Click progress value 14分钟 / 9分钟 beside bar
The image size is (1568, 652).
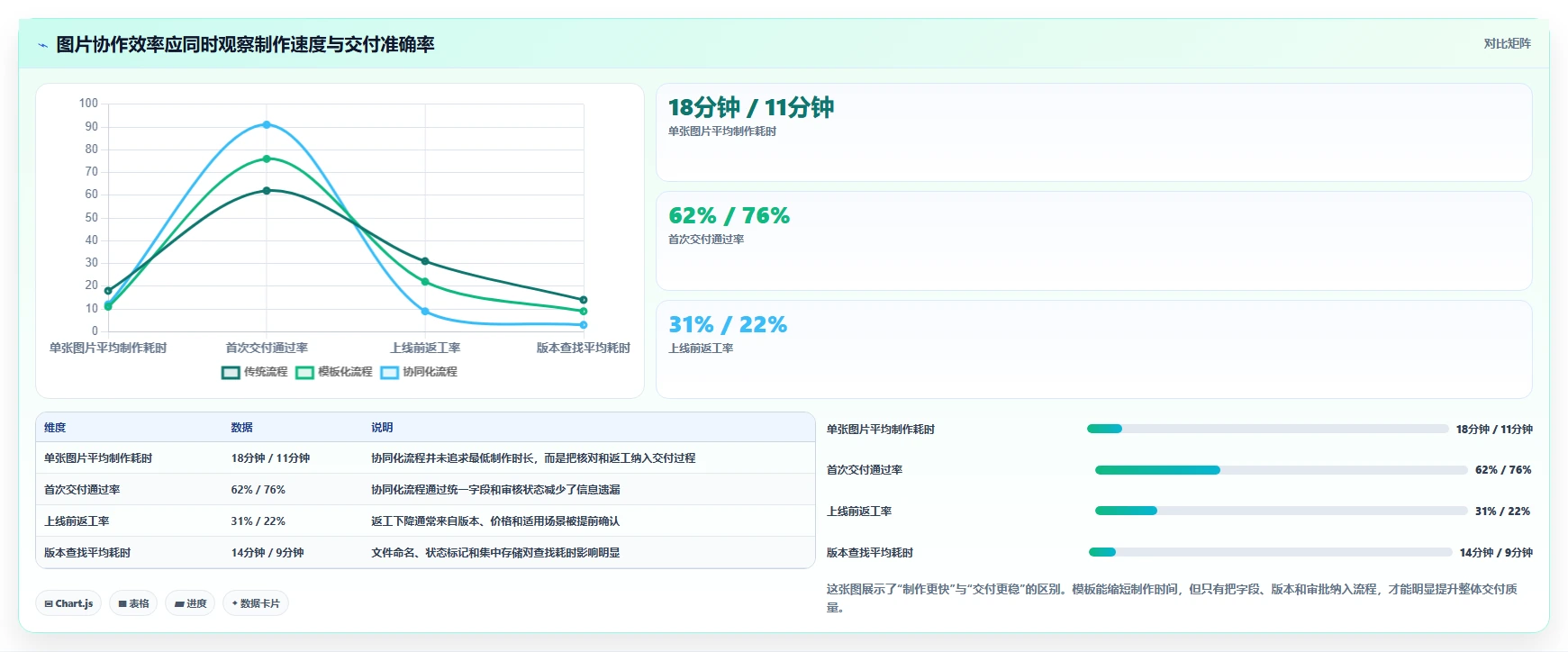tap(1496, 553)
